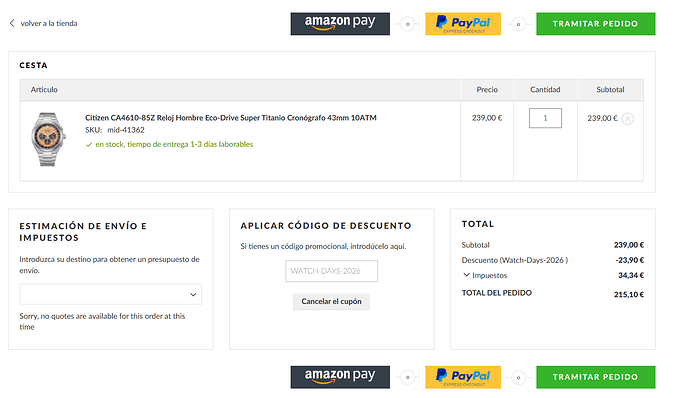The width and height of the screenshot is (690, 398).
Task: Expand the Impuestos chevron in totals
Action: click(x=466, y=275)
